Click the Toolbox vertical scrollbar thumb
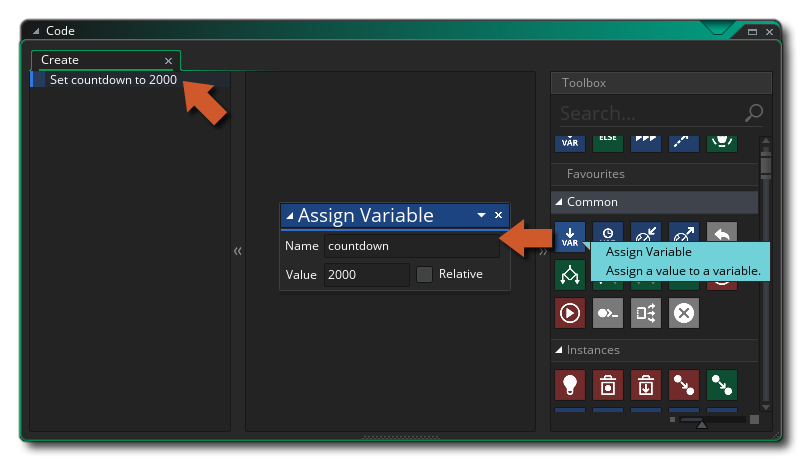The image size is (802, 461). tap(766, 163)
